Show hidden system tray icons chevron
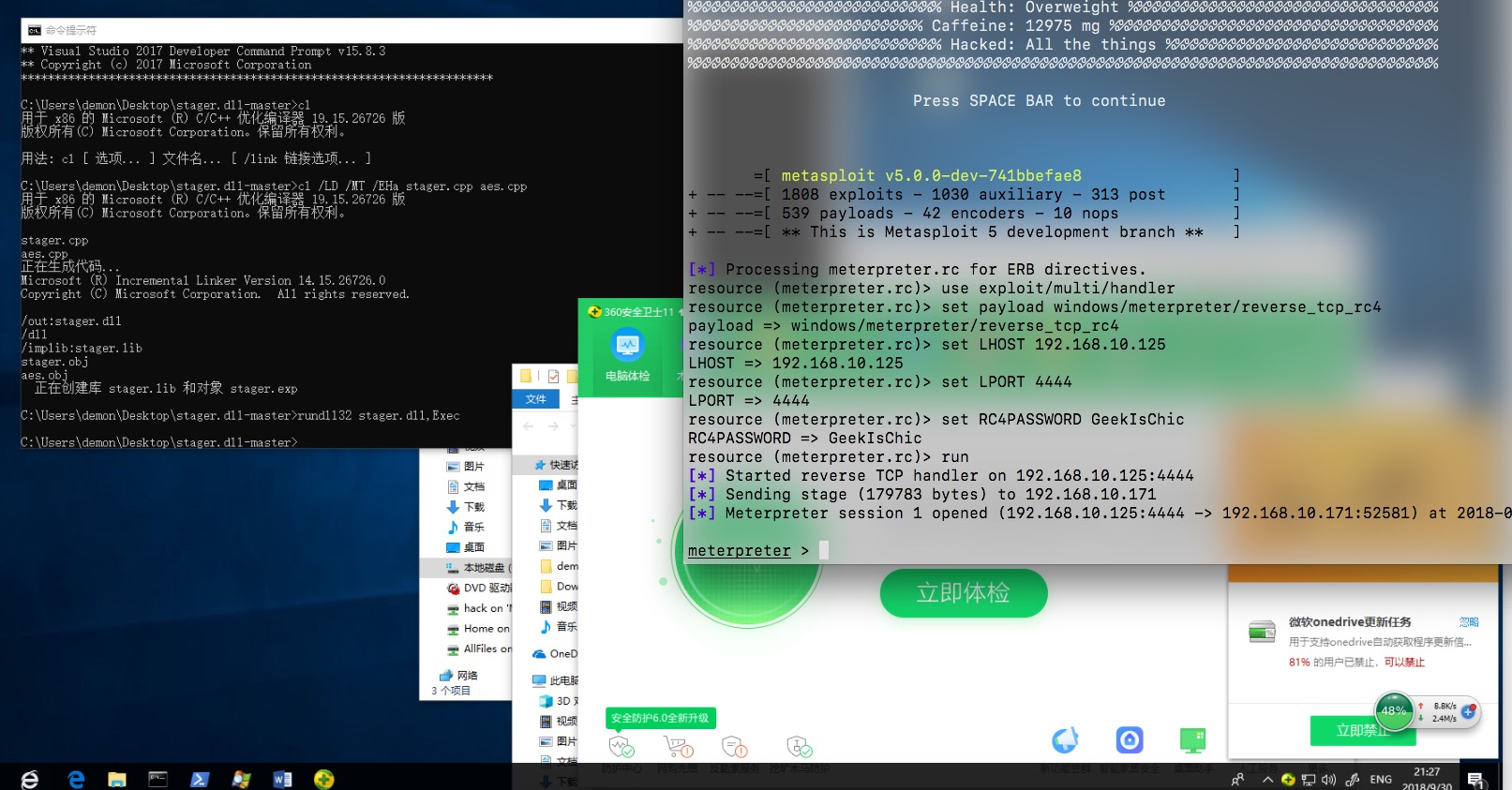 1268,780
